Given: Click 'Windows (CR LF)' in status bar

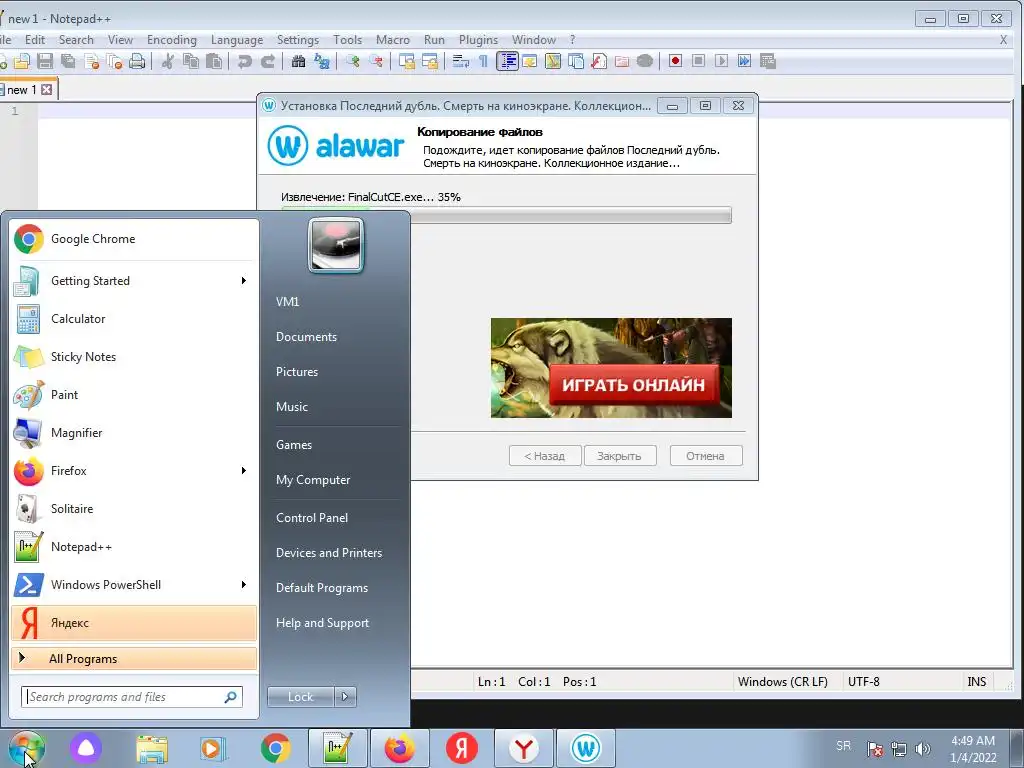Looking at the screenshot, I should click(x=782, y=682).
